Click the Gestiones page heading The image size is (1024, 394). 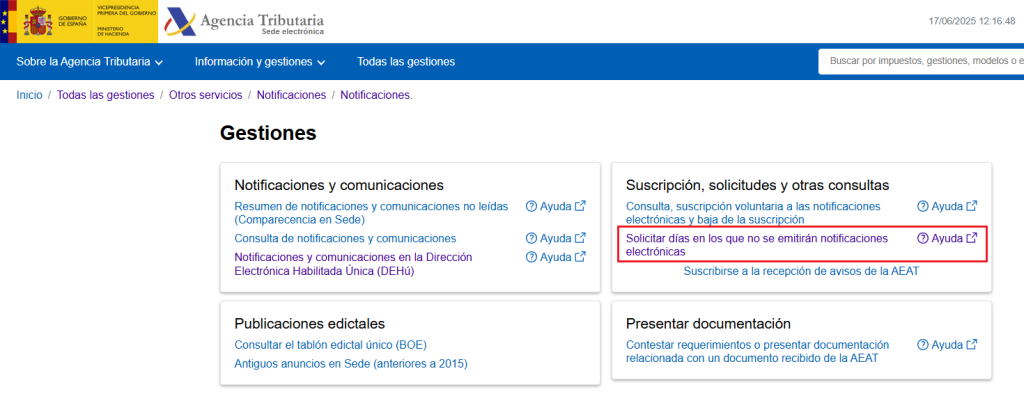coord(268,133)
